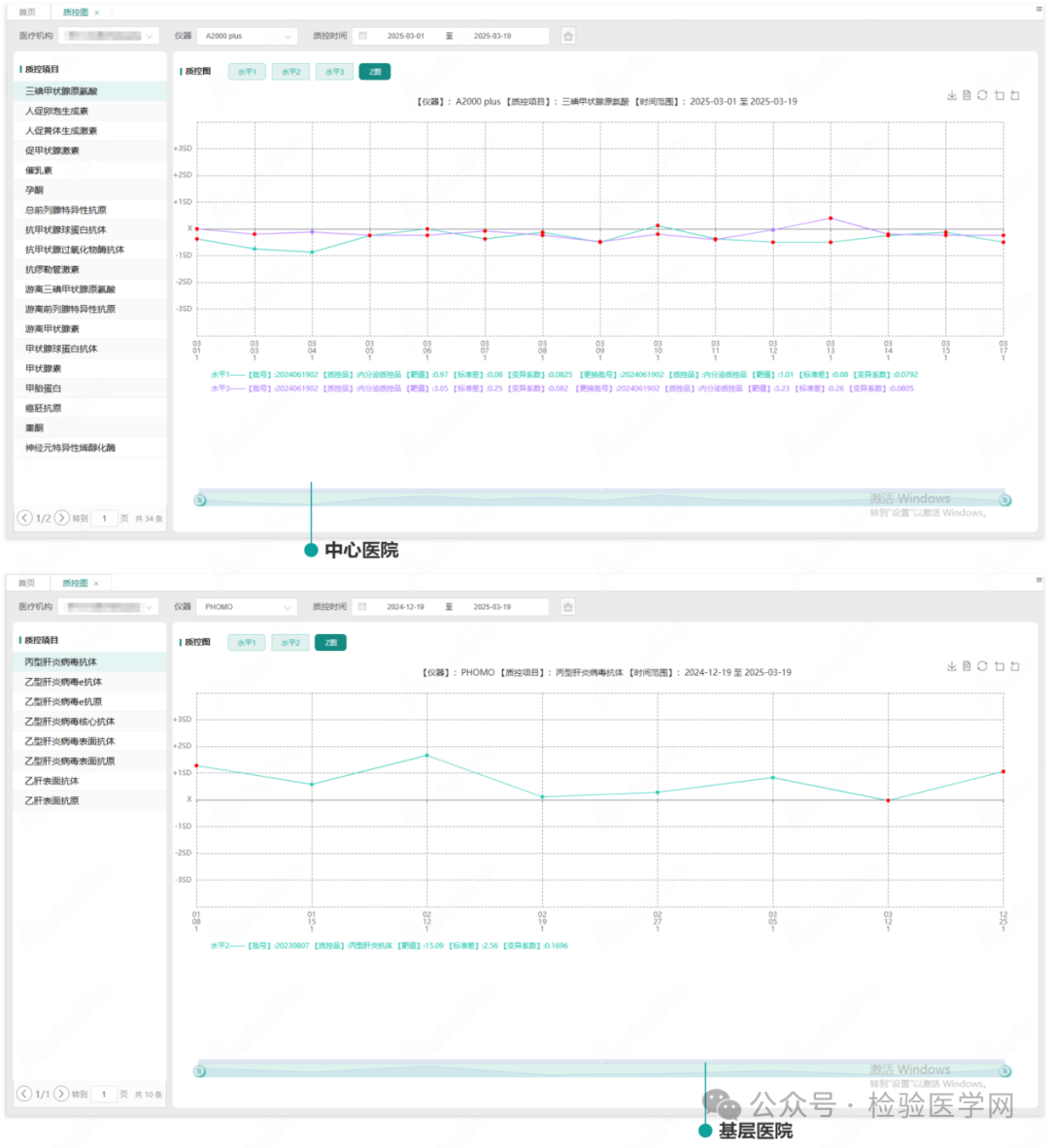
Task: Toggle 水平2 in the A2000 plus chart
Action: (290, 72)
